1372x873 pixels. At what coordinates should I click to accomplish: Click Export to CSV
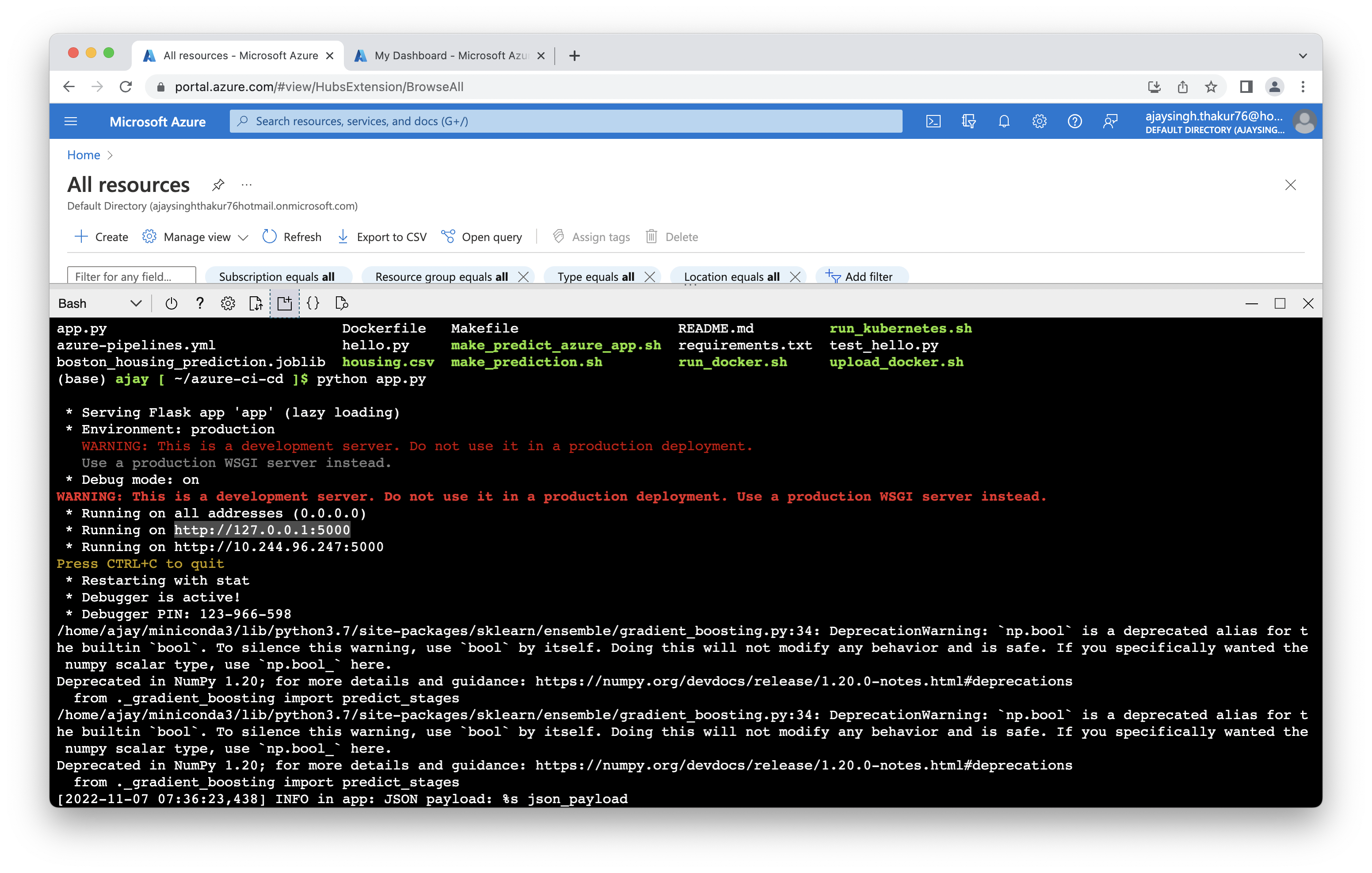tap(382, 237)
